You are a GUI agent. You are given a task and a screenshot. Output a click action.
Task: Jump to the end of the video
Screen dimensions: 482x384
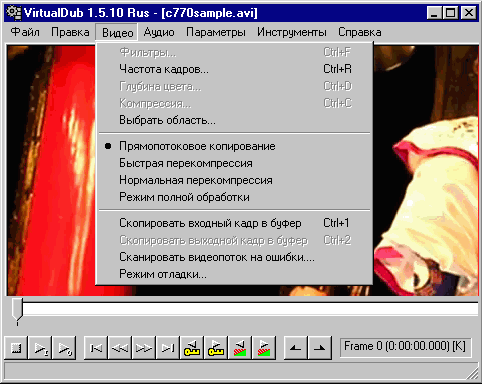(168, 348)
